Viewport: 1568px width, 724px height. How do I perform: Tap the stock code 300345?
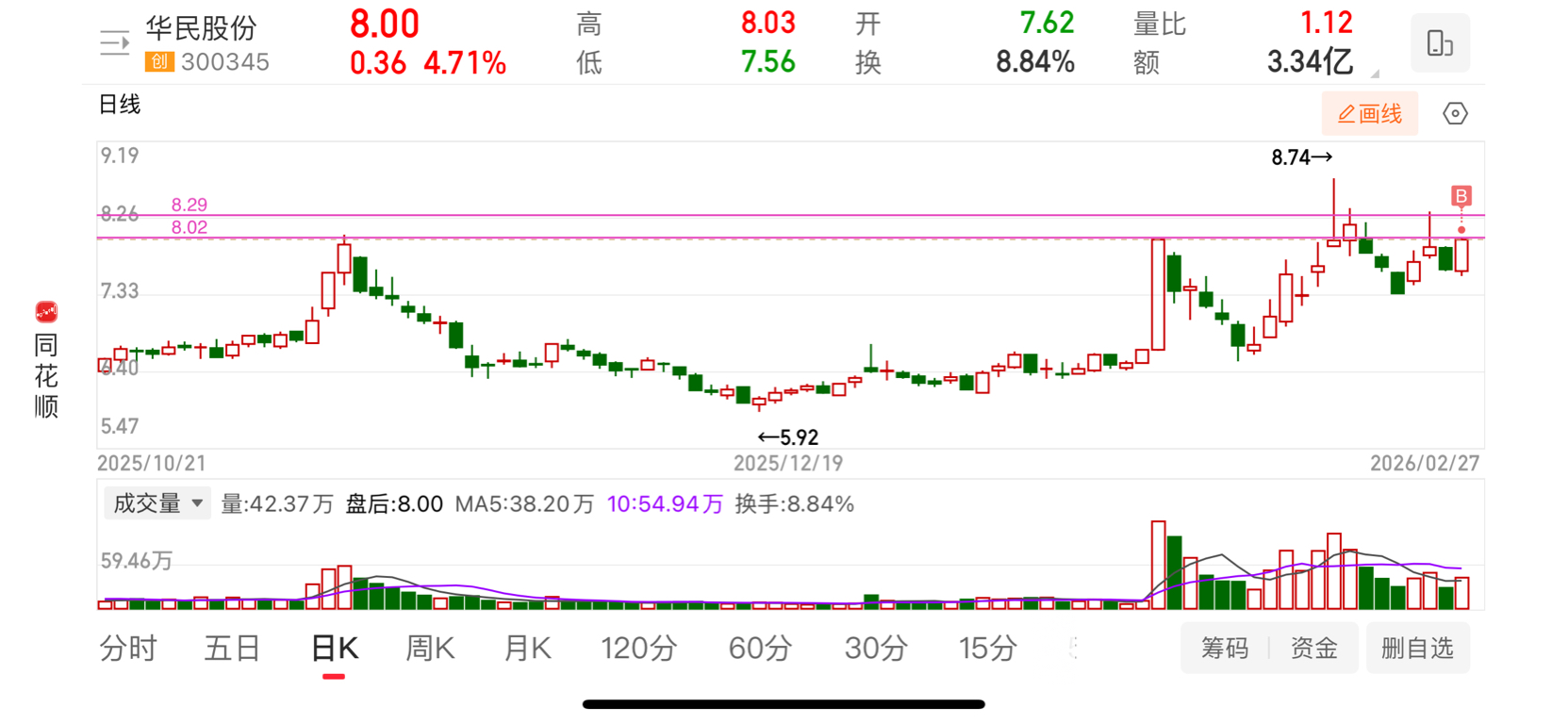tap(225, 62)
